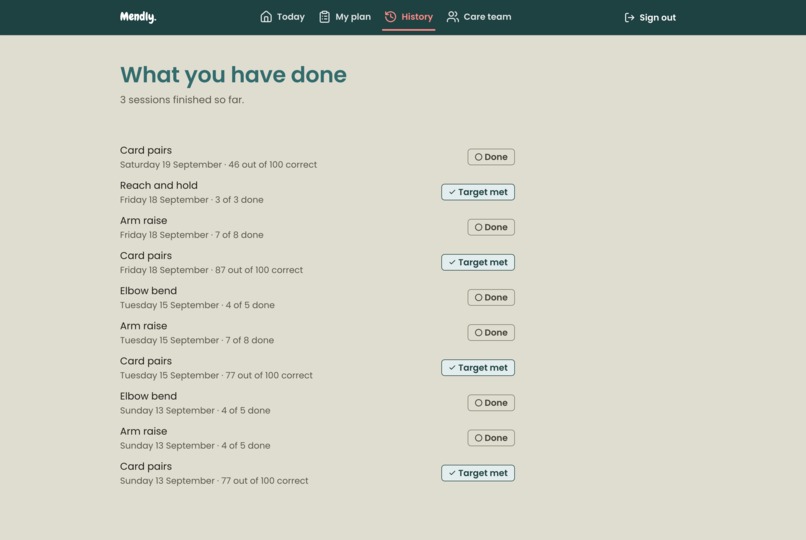Click 'Sunday 13 September · 77 out of 100 correct'
The image size is (806, 540).
214,481
